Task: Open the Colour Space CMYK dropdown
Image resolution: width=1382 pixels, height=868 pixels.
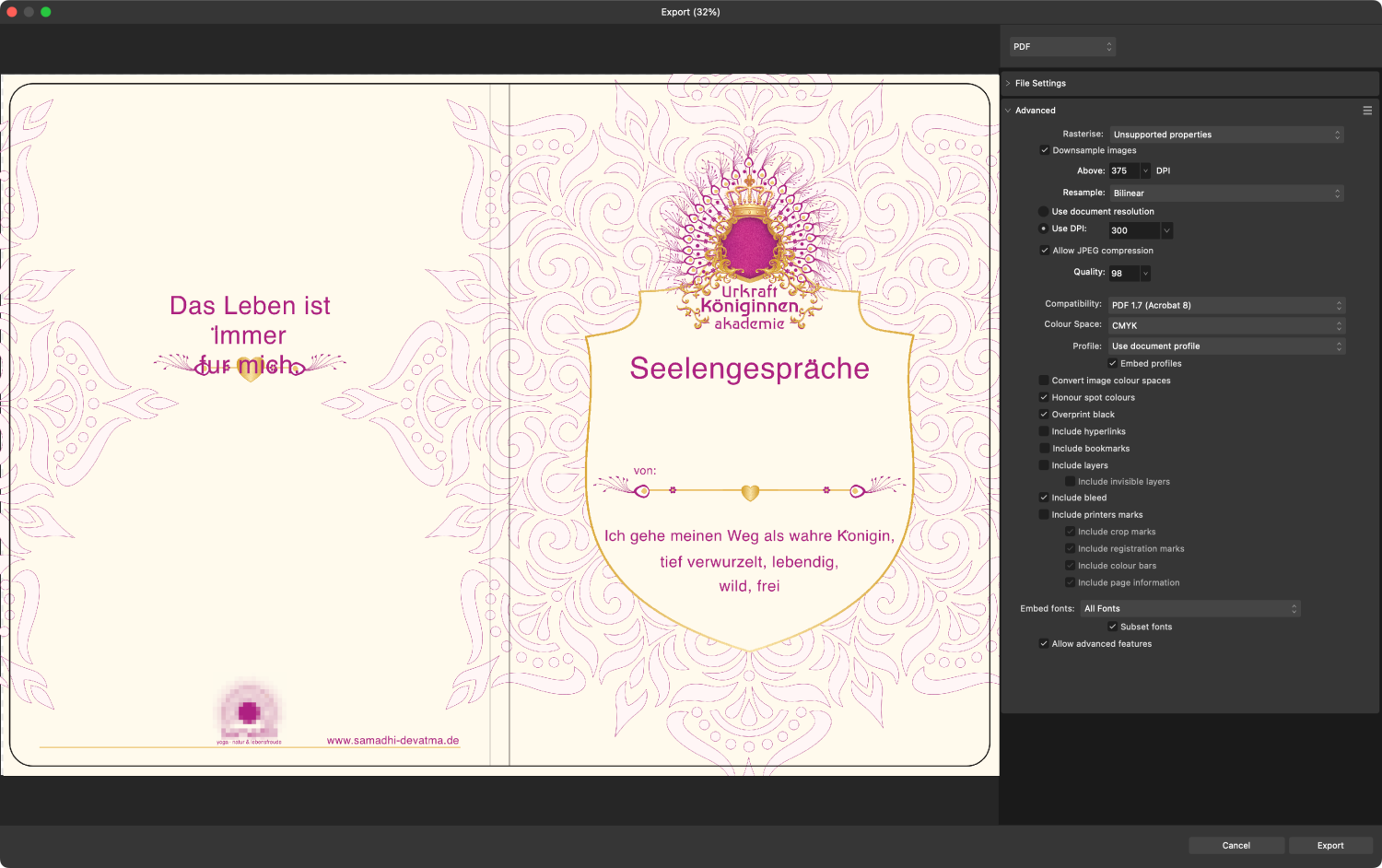Action: pyautogui.click(x=1225, y=325)
